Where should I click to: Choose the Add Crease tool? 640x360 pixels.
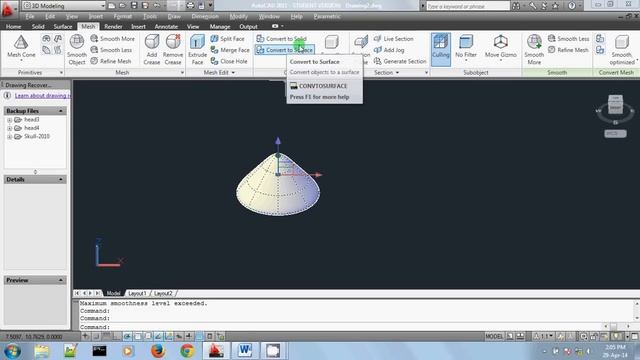(x=152, y=49)
